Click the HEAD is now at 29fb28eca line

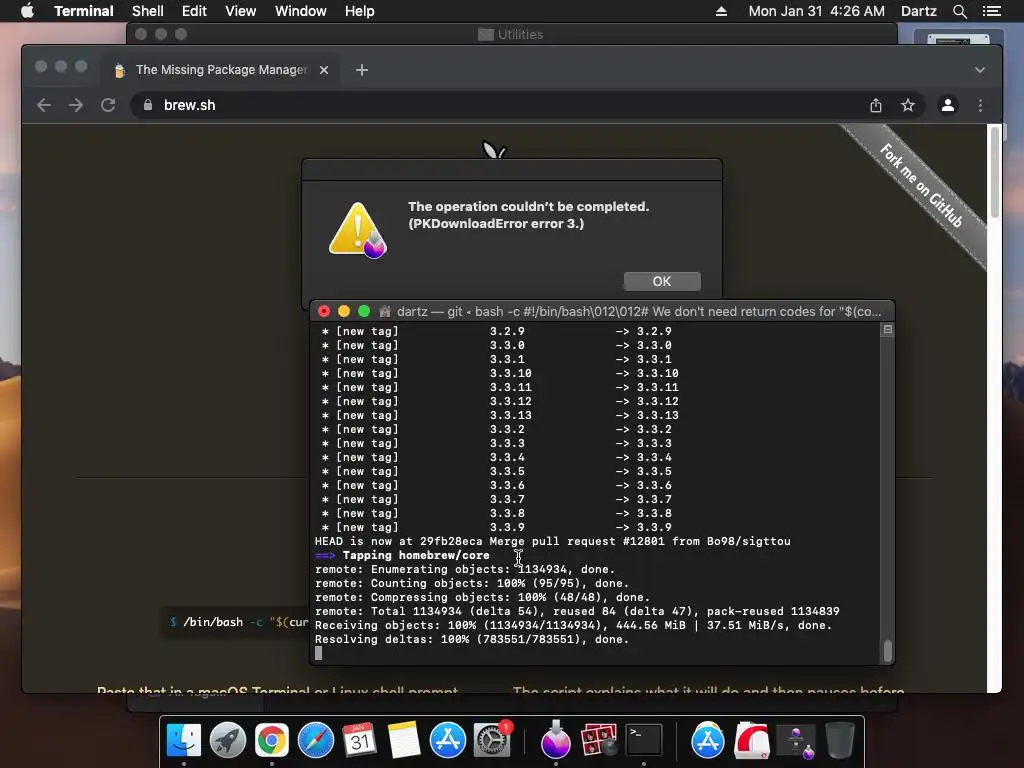[x=552, y=541]
